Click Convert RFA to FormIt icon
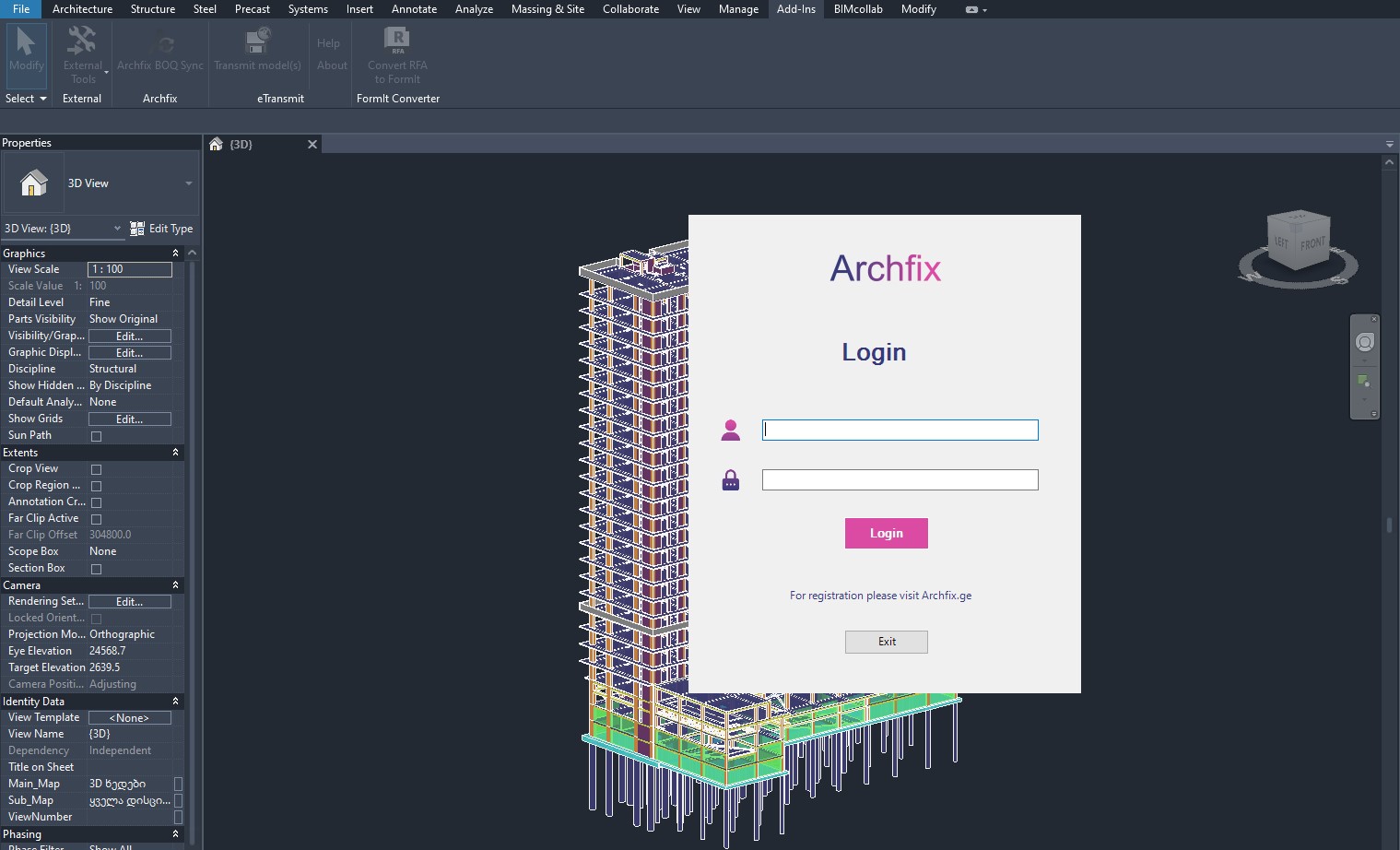Screen dimensions: 1400x850 pos(397,41)
